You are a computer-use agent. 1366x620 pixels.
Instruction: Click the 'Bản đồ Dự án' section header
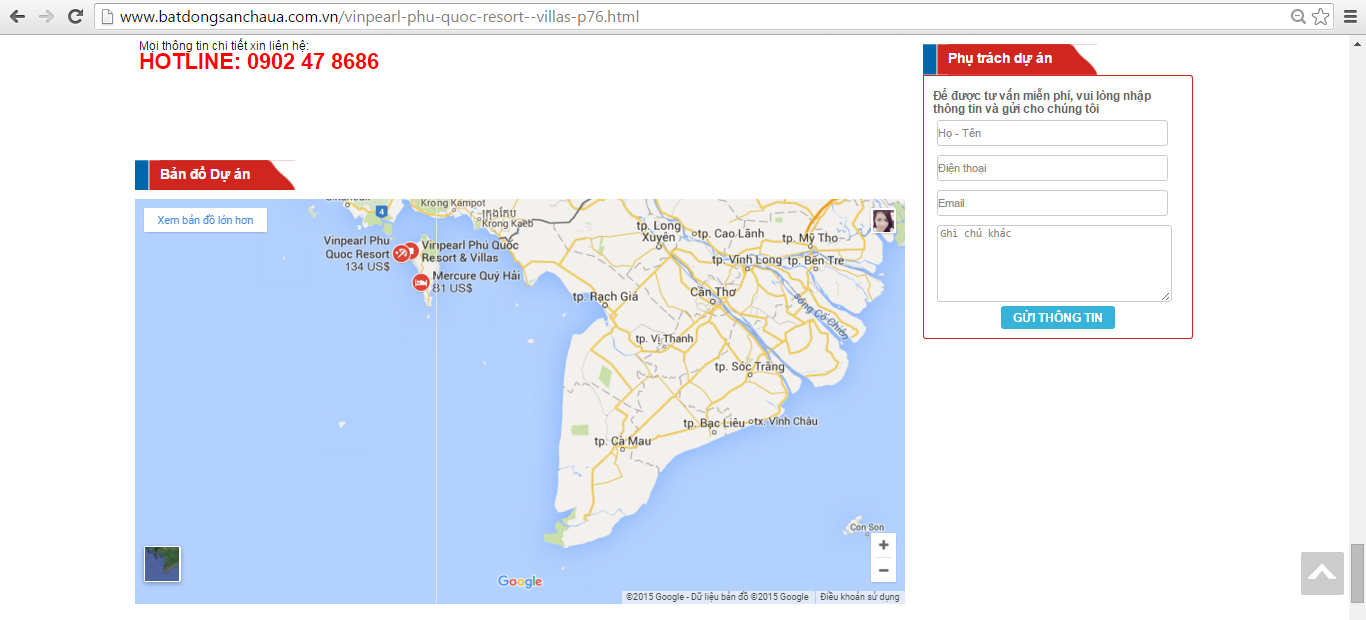click(215, 174)
